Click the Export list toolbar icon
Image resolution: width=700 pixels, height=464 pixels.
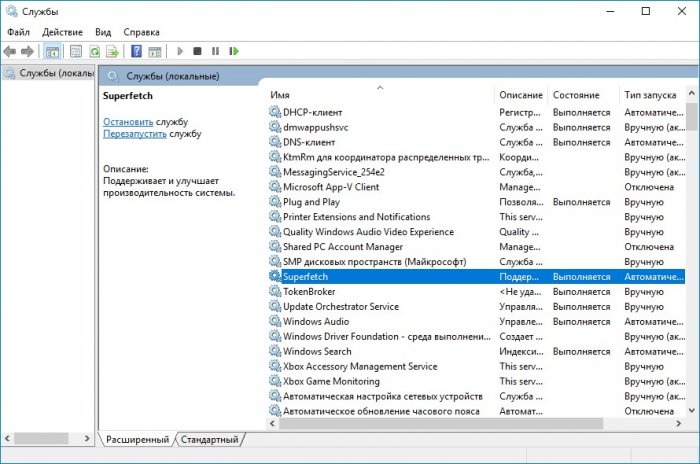(112, 51)
